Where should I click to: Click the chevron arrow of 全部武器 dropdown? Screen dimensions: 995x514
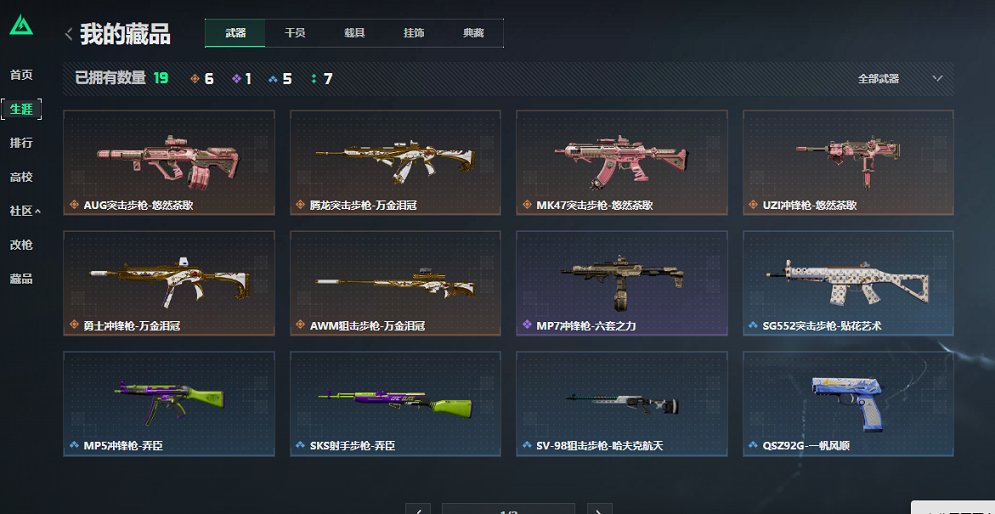tap(937, 79)
